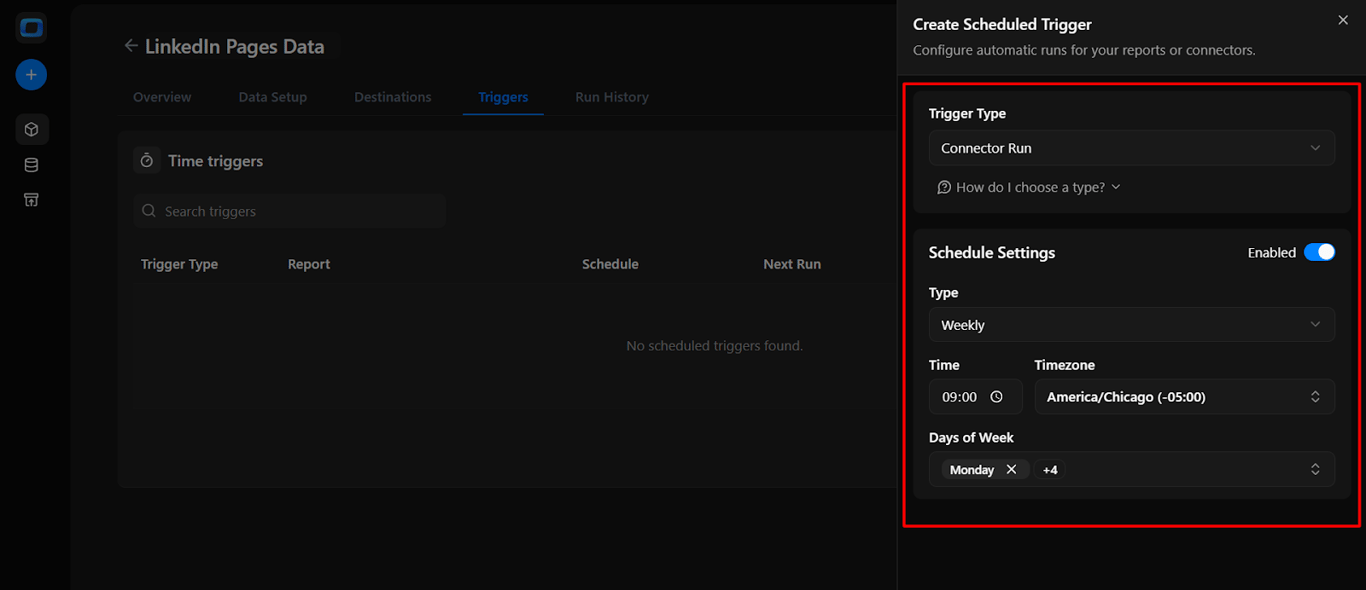The height and width of the screenshot is (590, 1366).
Task: Click the Trigger Type column header
Action: pyautogui.click(x=179, y=264)
